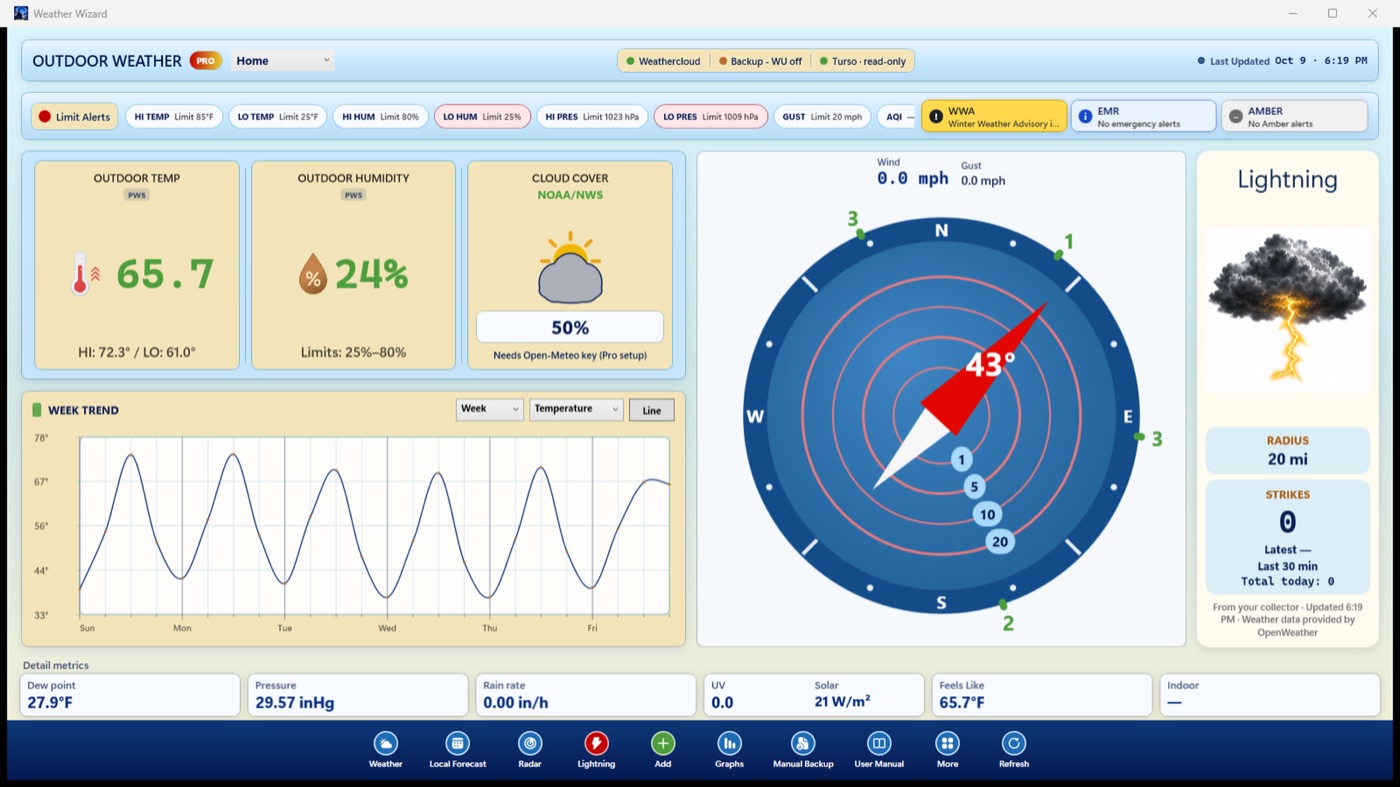Open the More menu icon
The width and height of the screenshot is (1400, 787).
(x=947, y=743)
